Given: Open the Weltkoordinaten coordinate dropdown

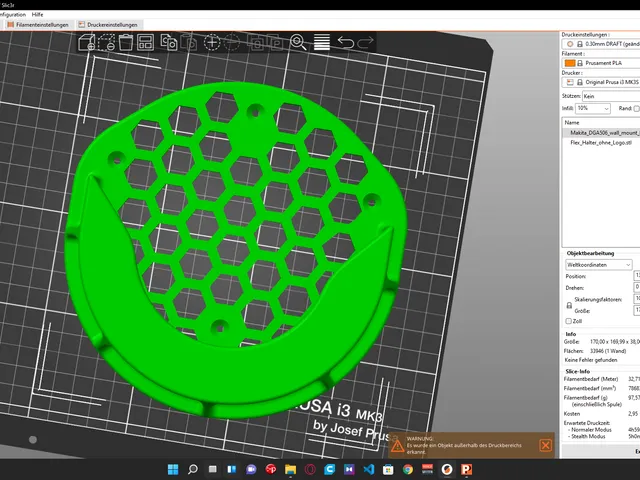Looking at the screenshot, I should coord(599,265).
